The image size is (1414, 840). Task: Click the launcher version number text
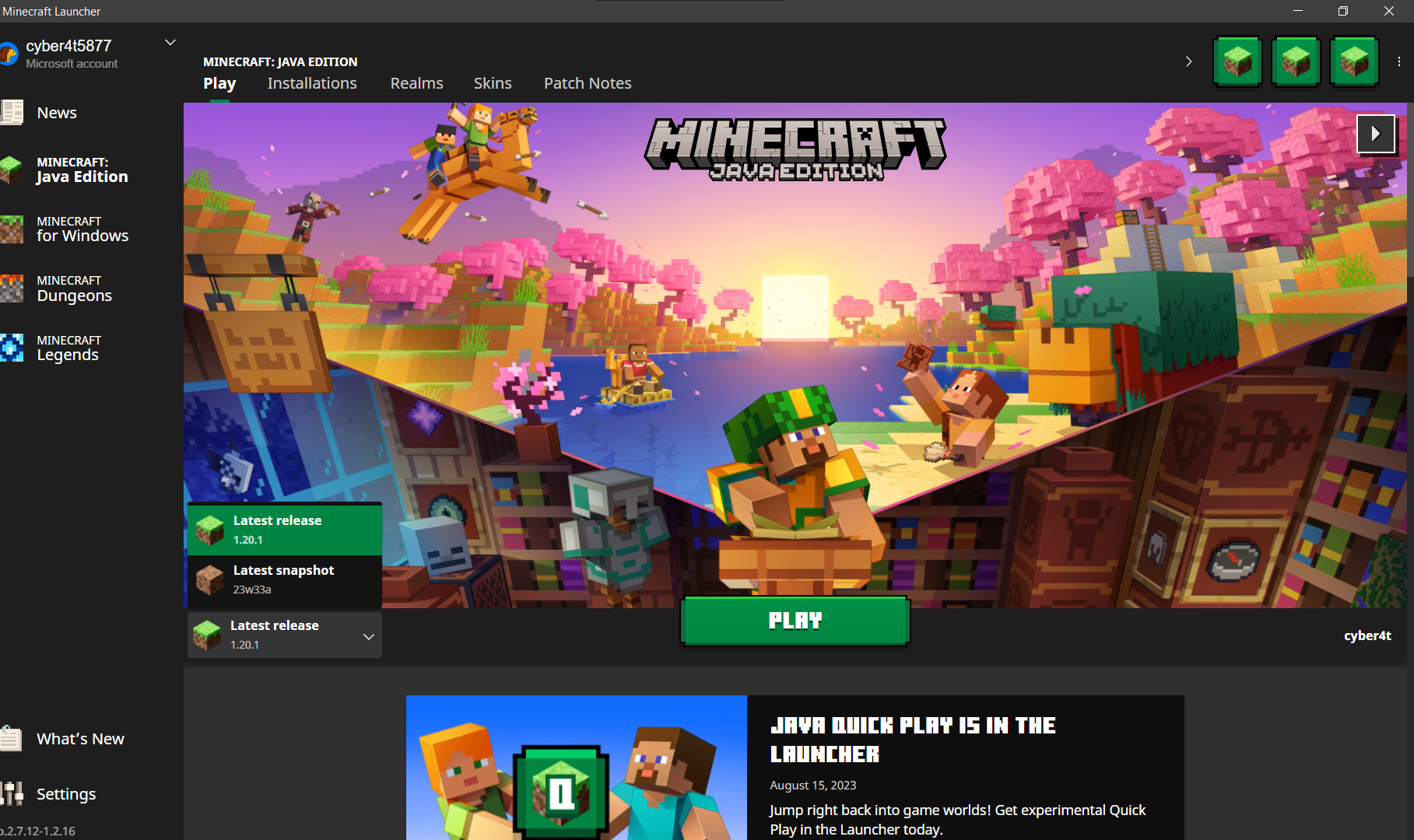click(38, 831)
